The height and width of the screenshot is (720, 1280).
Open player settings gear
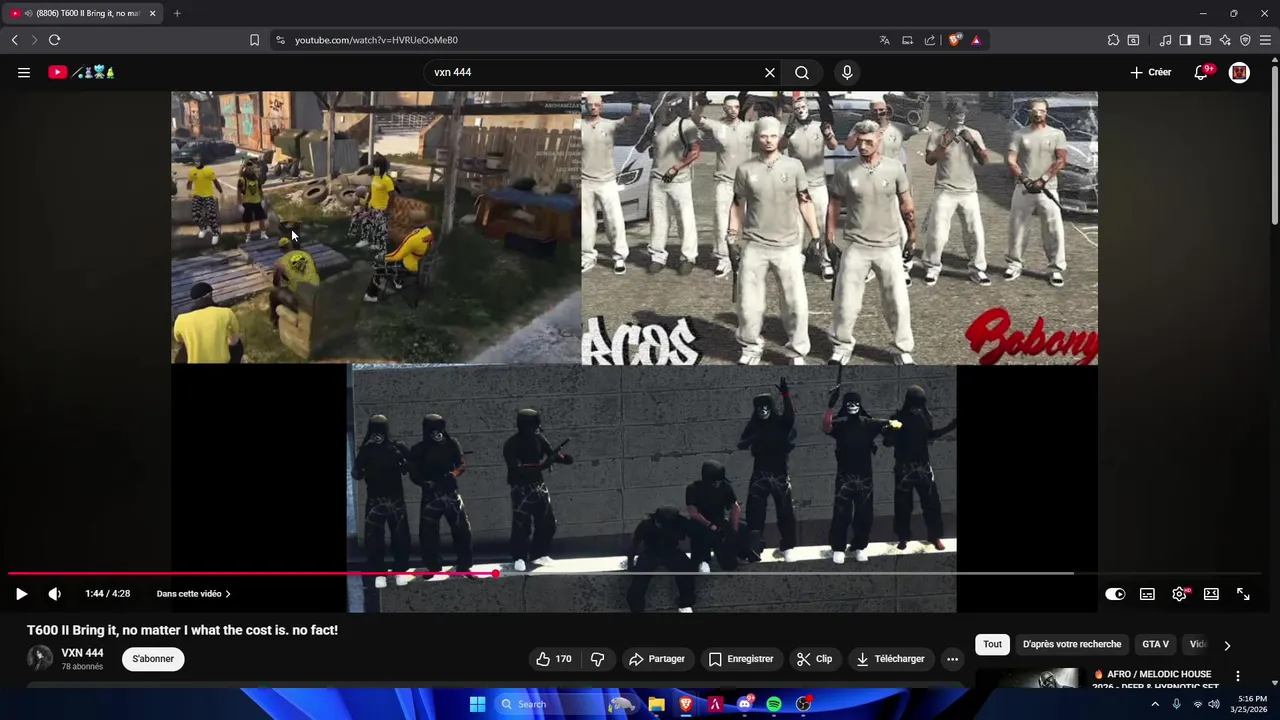[1180, 594]
